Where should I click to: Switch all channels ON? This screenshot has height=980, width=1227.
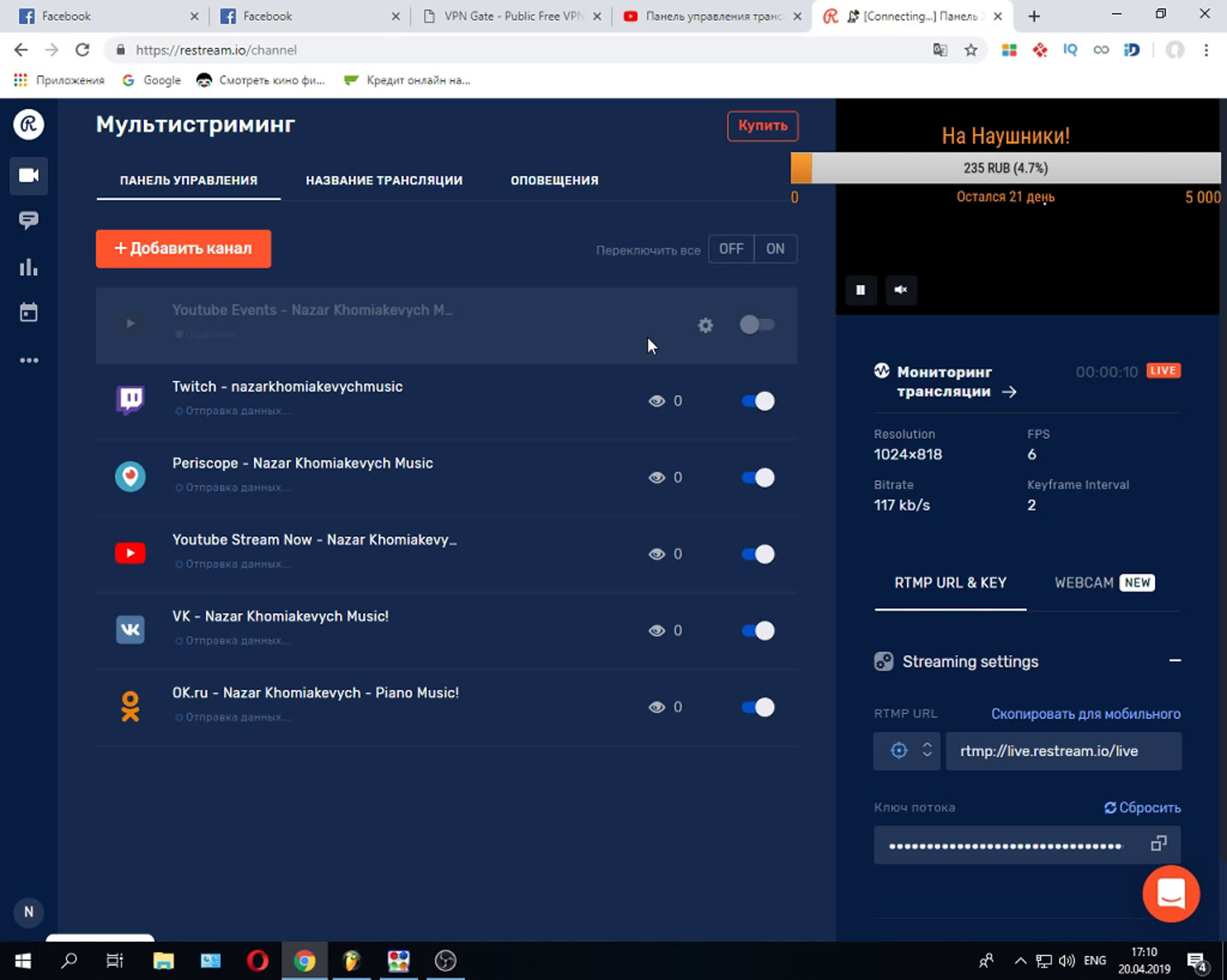point(775,249)
